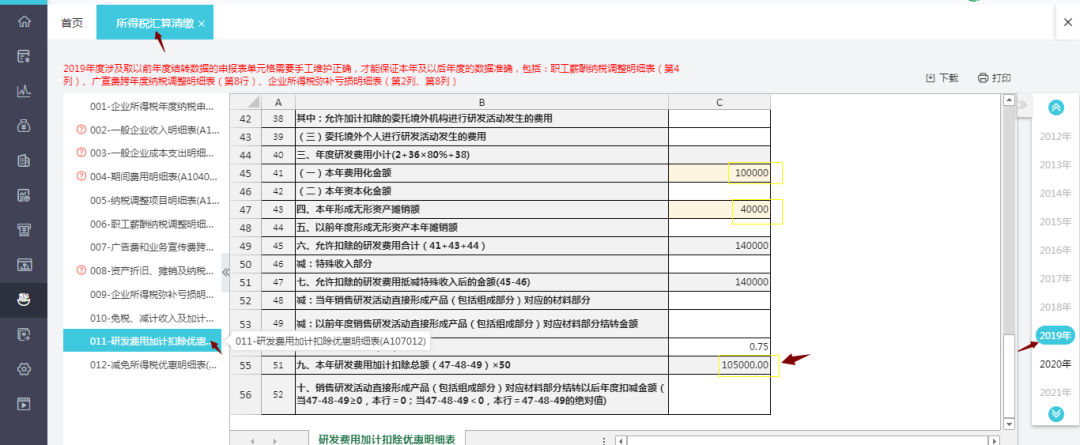Open the 研发费用加计扣除优惠明细表 sheet tab
The height and width of the screenshot is (445, 1080).
(386, 439)
